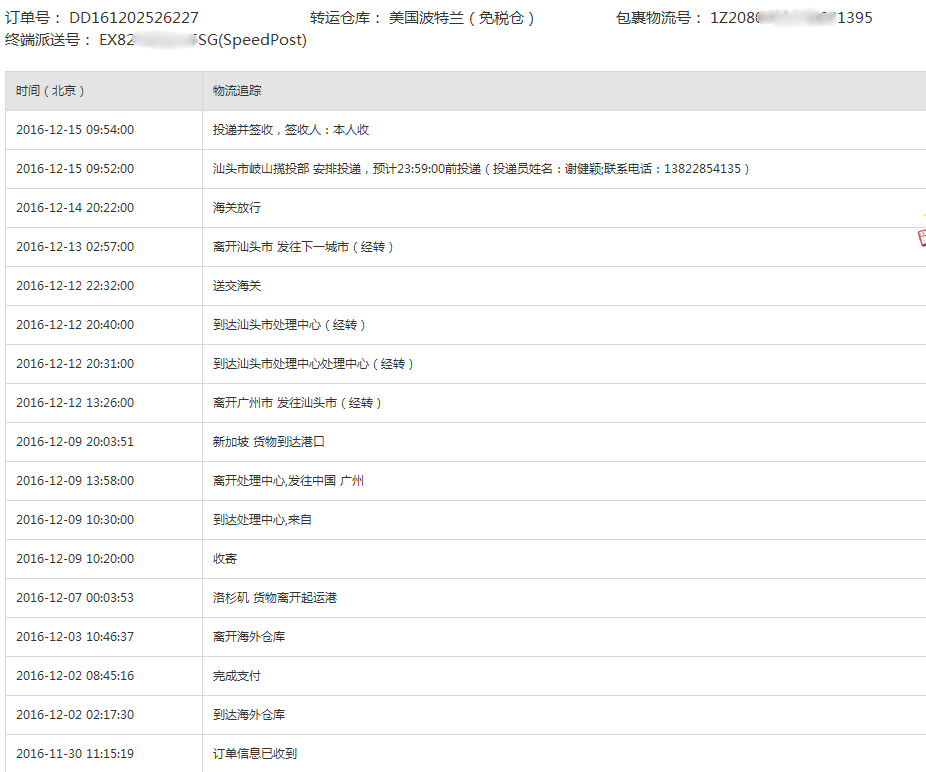Click timestamp 2016-12-14 20:22:00
The image size is (926, 772).
pyautogui.click(x=75, y=207)
